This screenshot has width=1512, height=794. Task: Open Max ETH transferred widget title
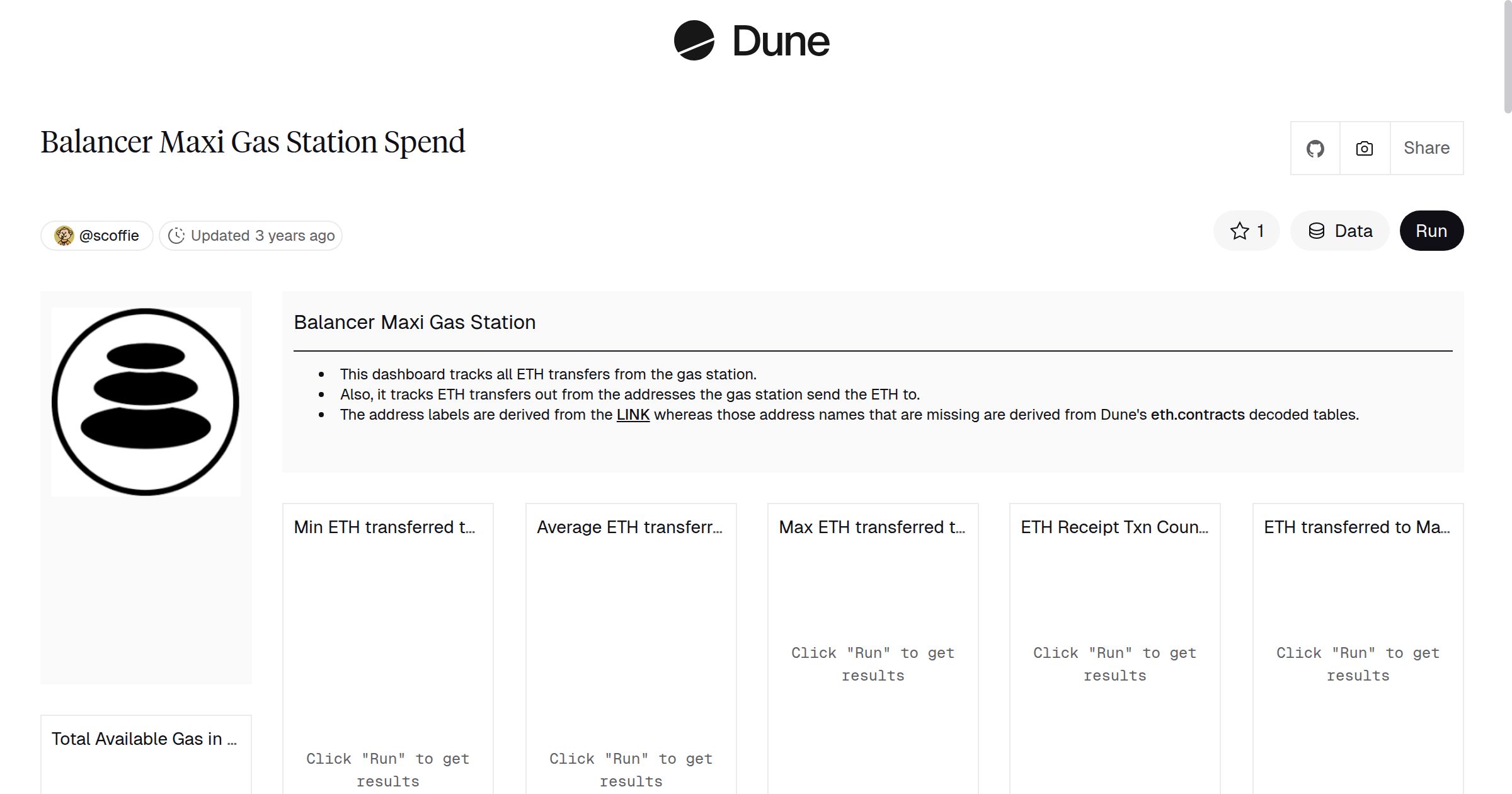(x=871, y=527)
